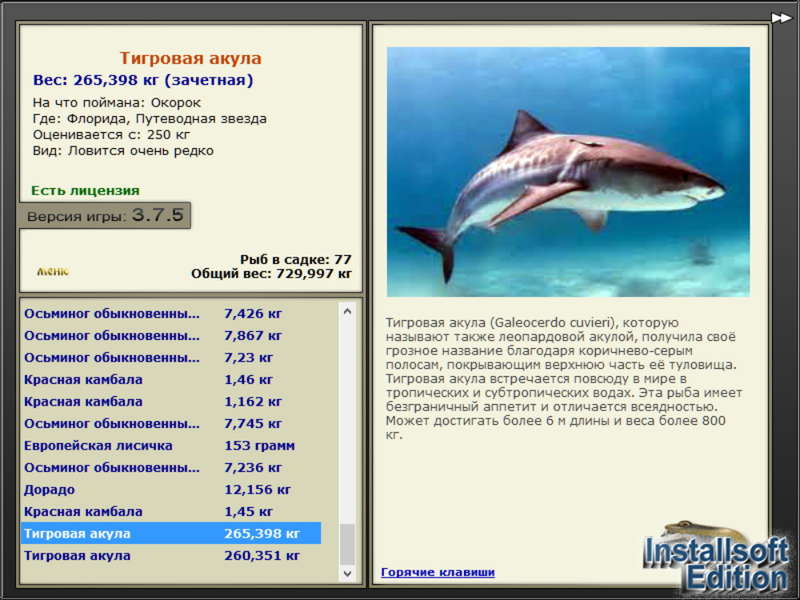This screenshot has width=800, height=600.
Task: Select Европейская лисичка 153 грамм row
Action: [171, 445]
